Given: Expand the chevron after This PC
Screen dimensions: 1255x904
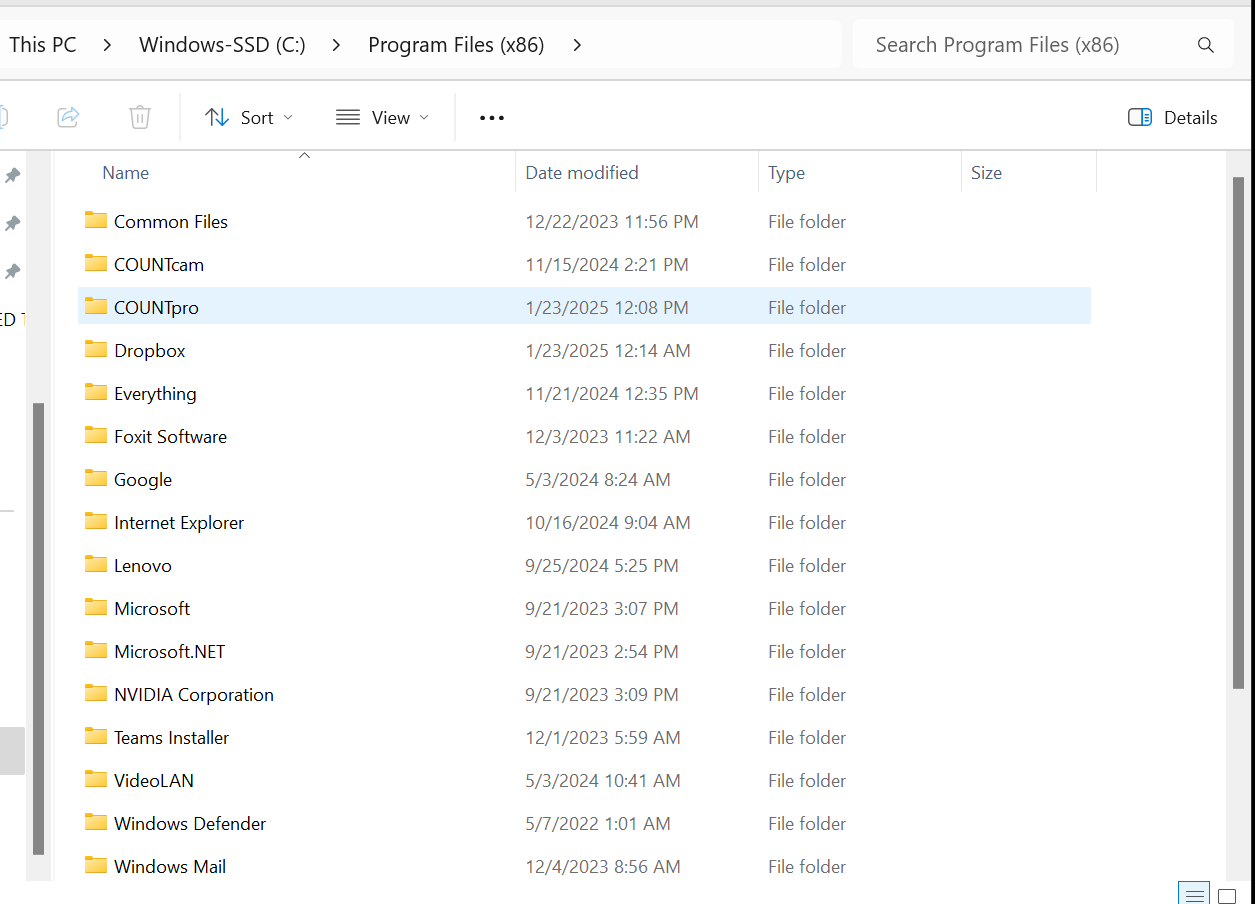Looking at the screenshot, I should [107, 45].
